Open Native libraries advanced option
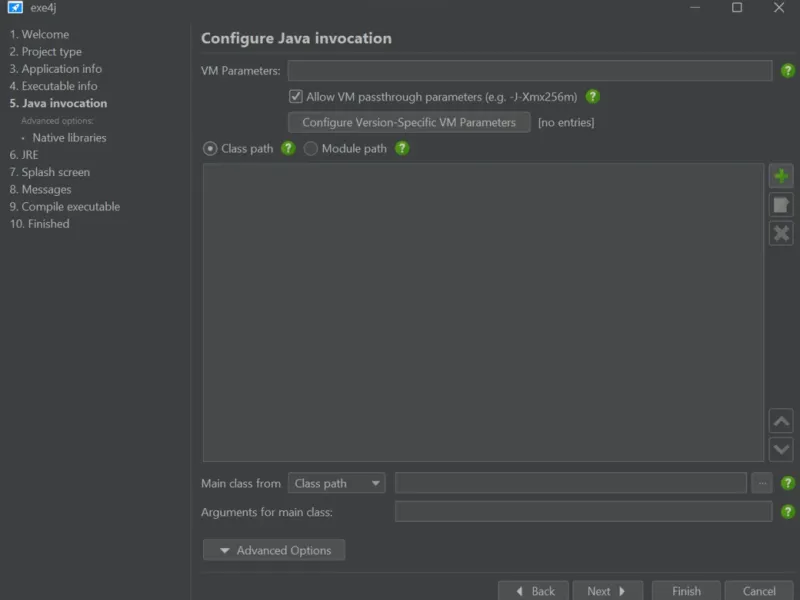Screen dimensions: 800x600 coord(69,138)
